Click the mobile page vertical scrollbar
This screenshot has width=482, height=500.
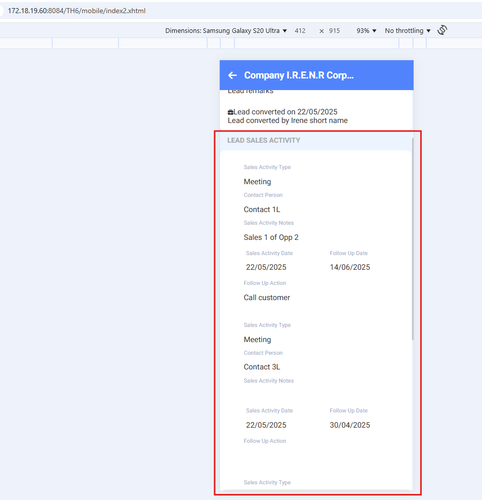coord(413,239)
